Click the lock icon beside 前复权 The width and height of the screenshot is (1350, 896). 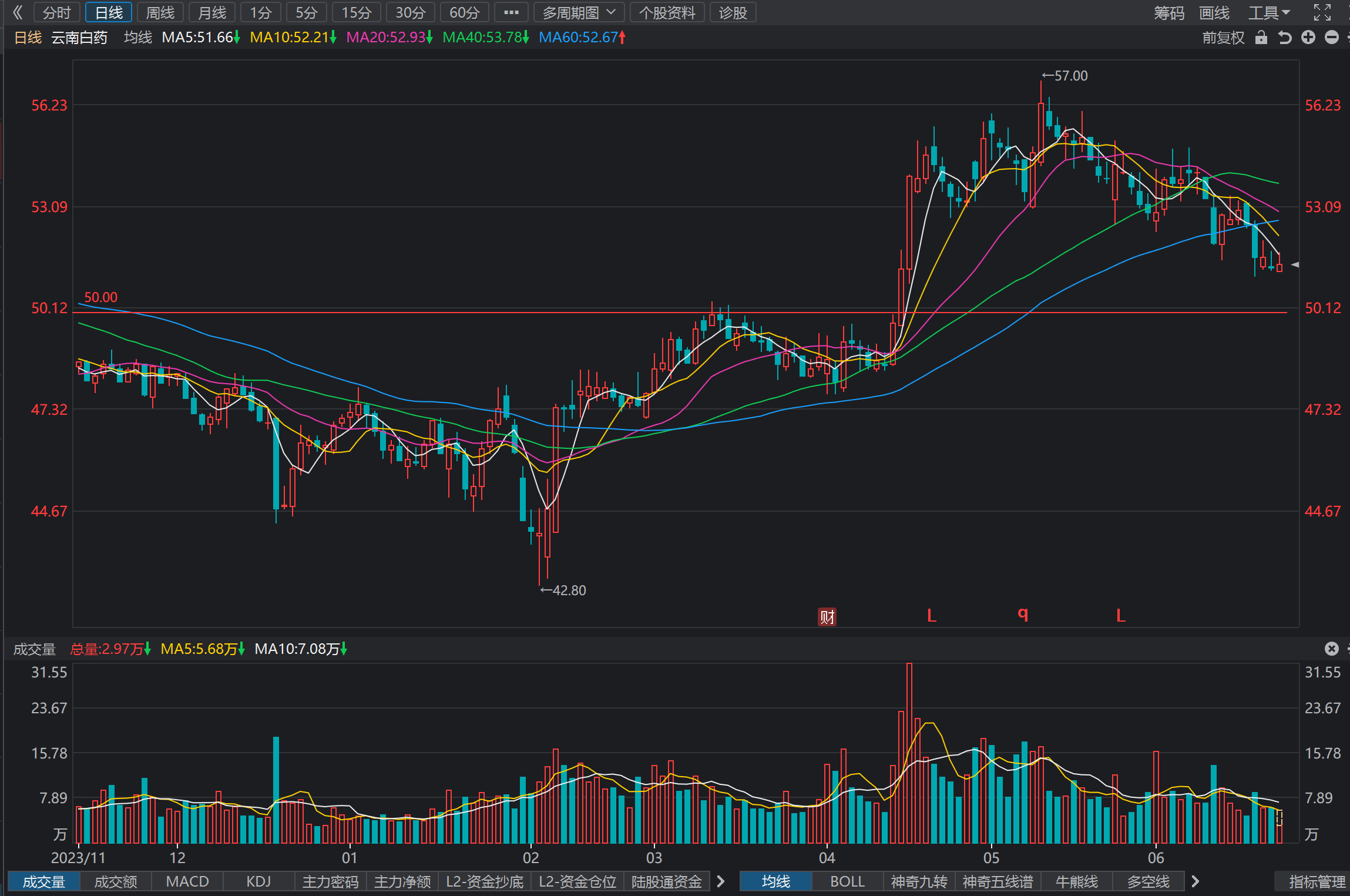click(x=1261, y=38)
